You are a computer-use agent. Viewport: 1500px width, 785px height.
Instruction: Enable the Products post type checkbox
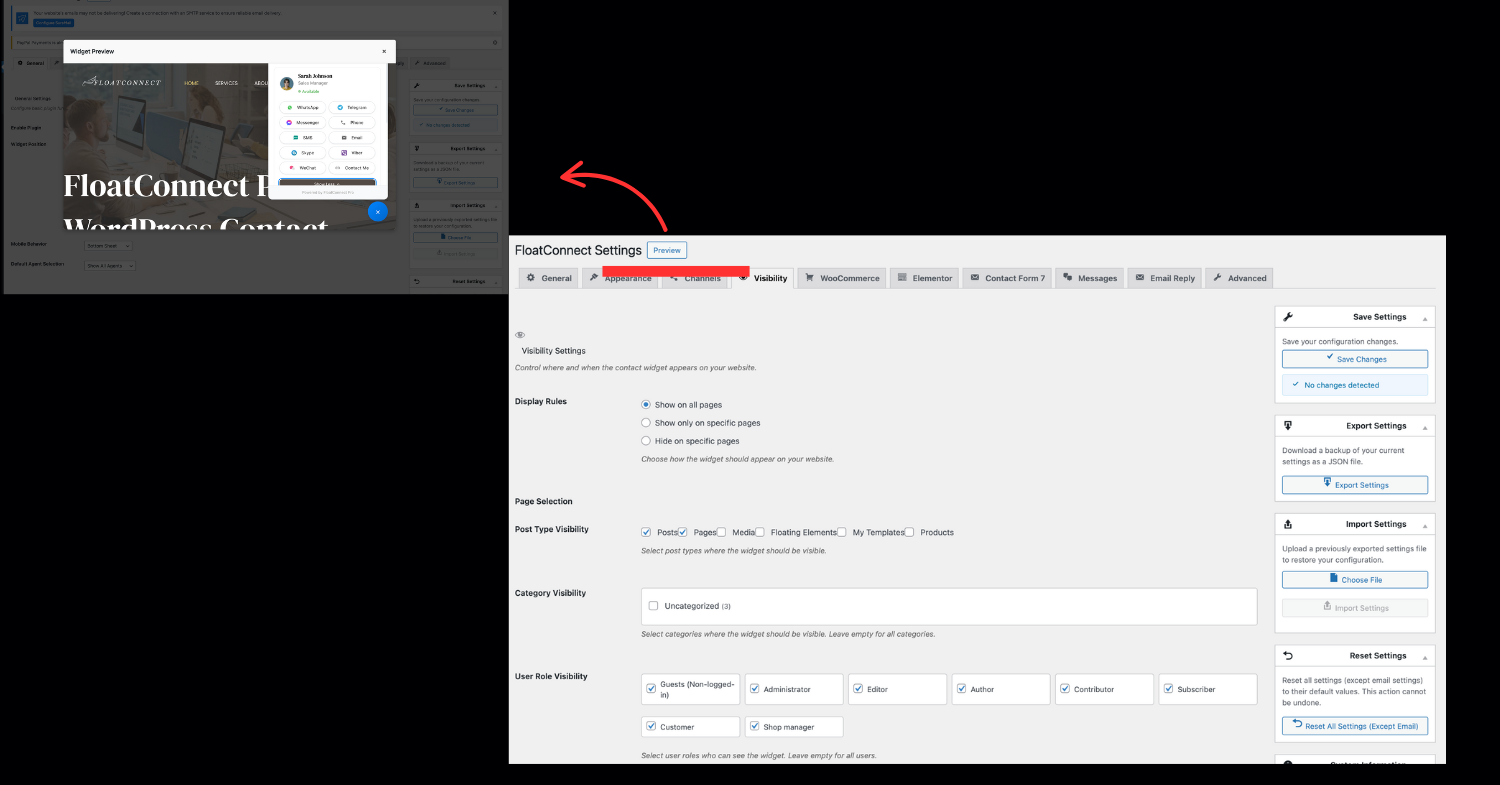pos(910,532)
